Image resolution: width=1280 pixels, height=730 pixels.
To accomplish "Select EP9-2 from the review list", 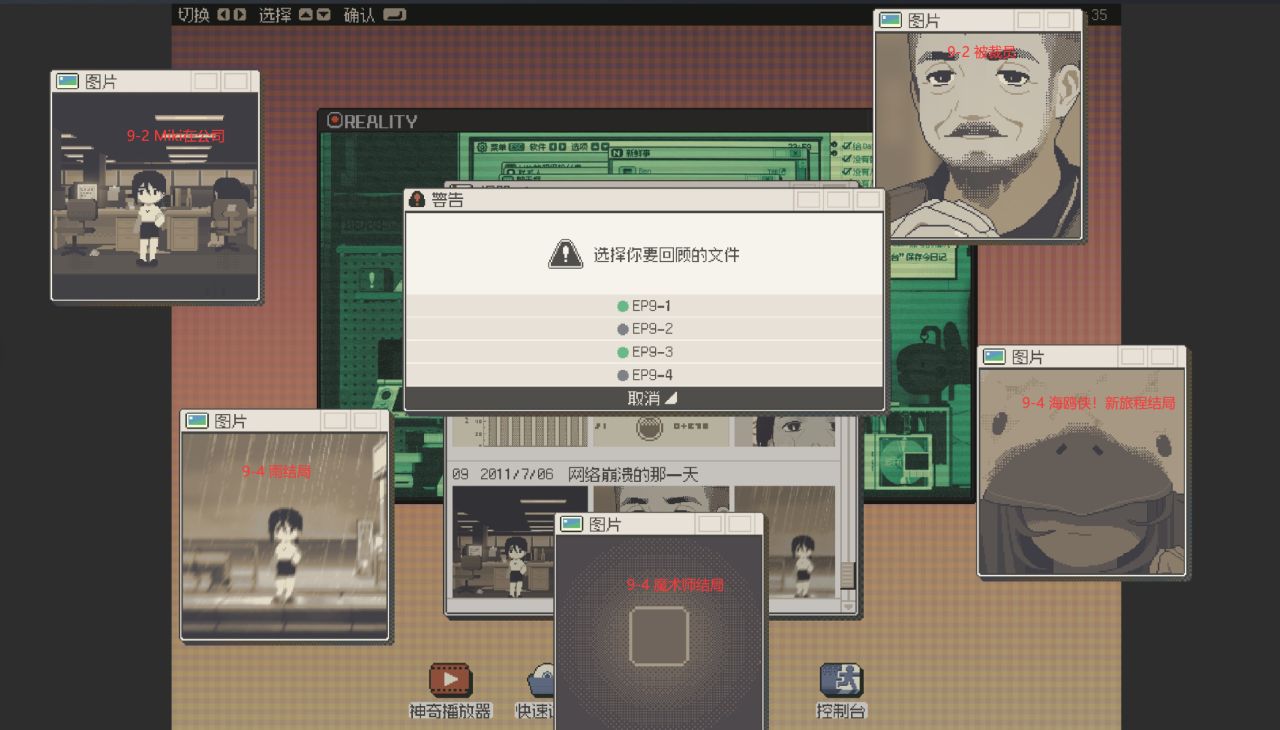I will tap(644, 329).
